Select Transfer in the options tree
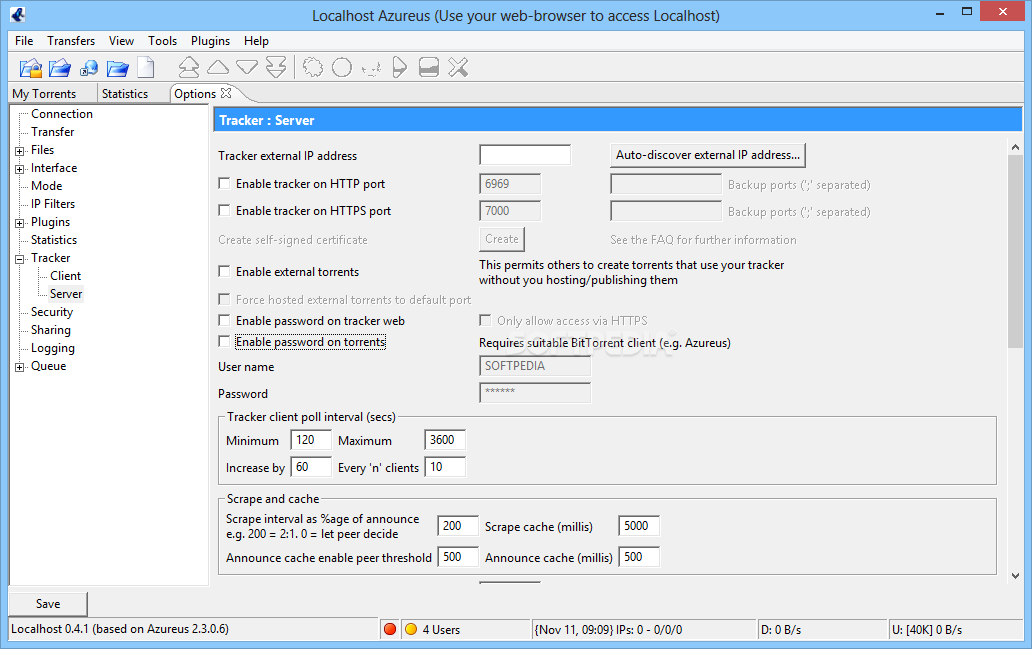Image resolution: width=1032 pixels, height=649 pixels. tap(53, 132)
